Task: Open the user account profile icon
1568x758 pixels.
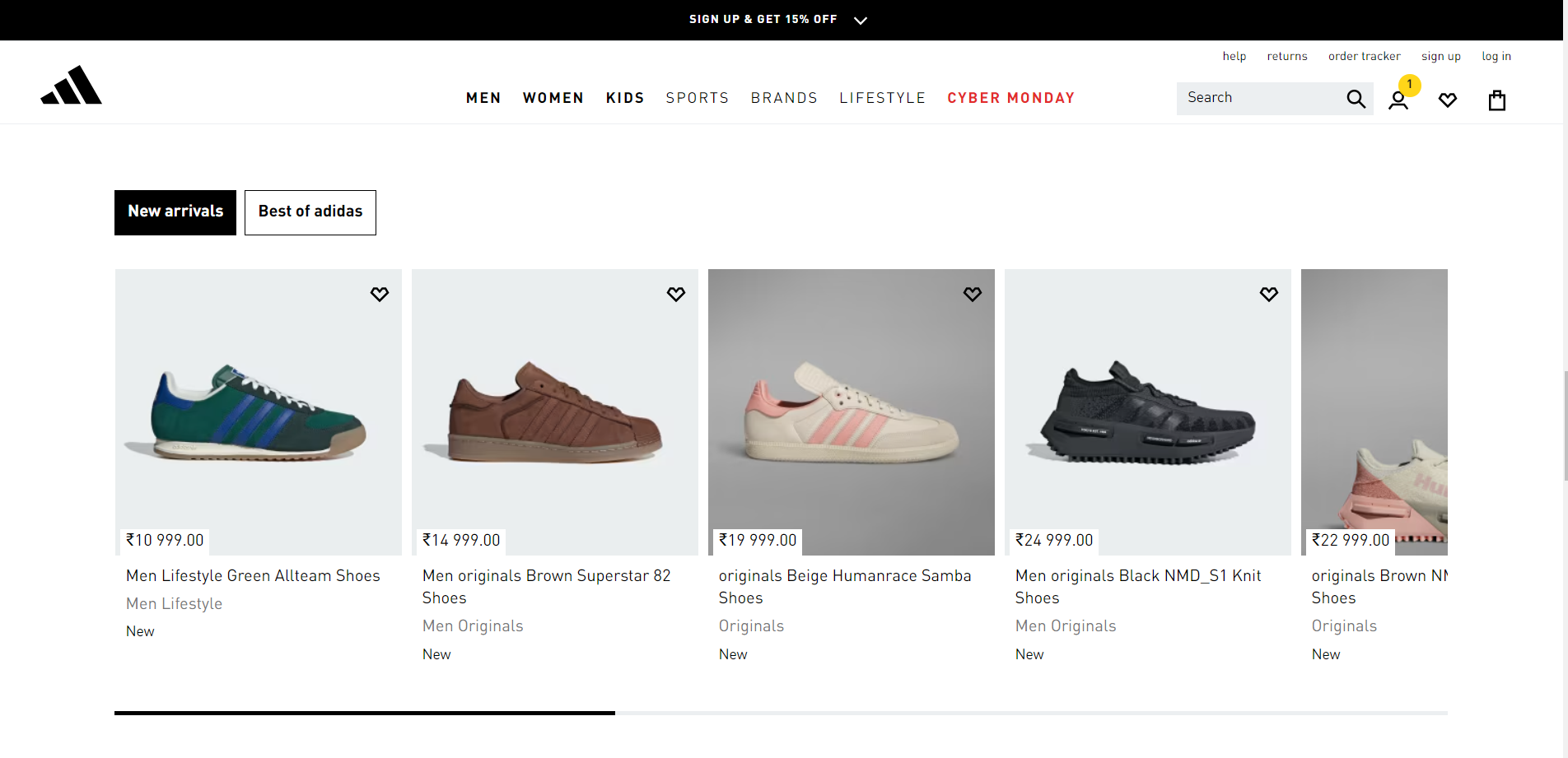Action: tap(1398, 100)
